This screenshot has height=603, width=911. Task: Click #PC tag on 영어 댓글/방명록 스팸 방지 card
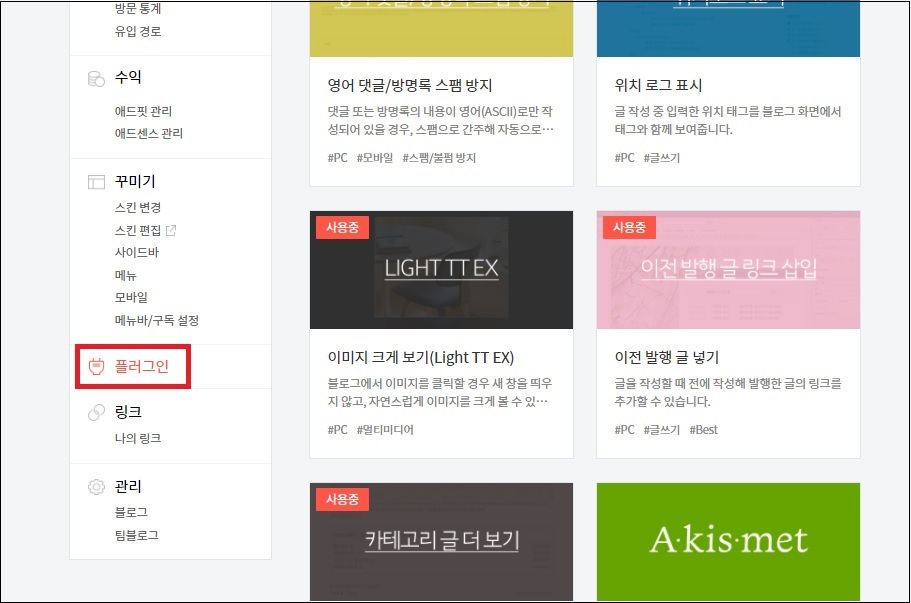[338, 158]
